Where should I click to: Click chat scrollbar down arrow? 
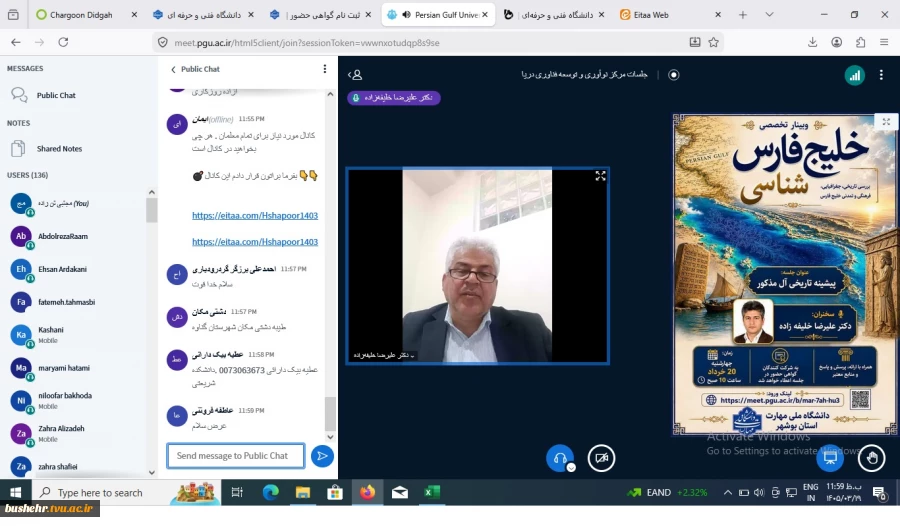coord(330,437)
